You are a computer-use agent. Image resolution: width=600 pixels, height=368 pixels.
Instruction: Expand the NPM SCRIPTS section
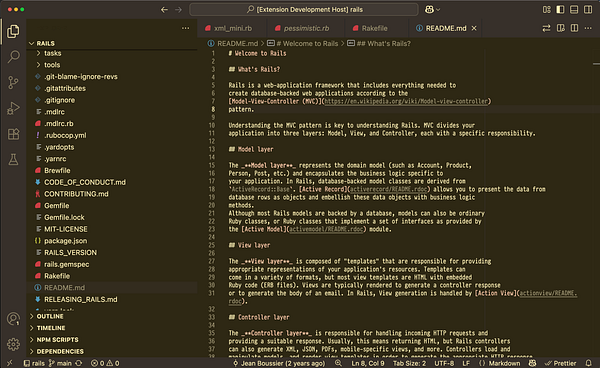(x=113, y=340)
